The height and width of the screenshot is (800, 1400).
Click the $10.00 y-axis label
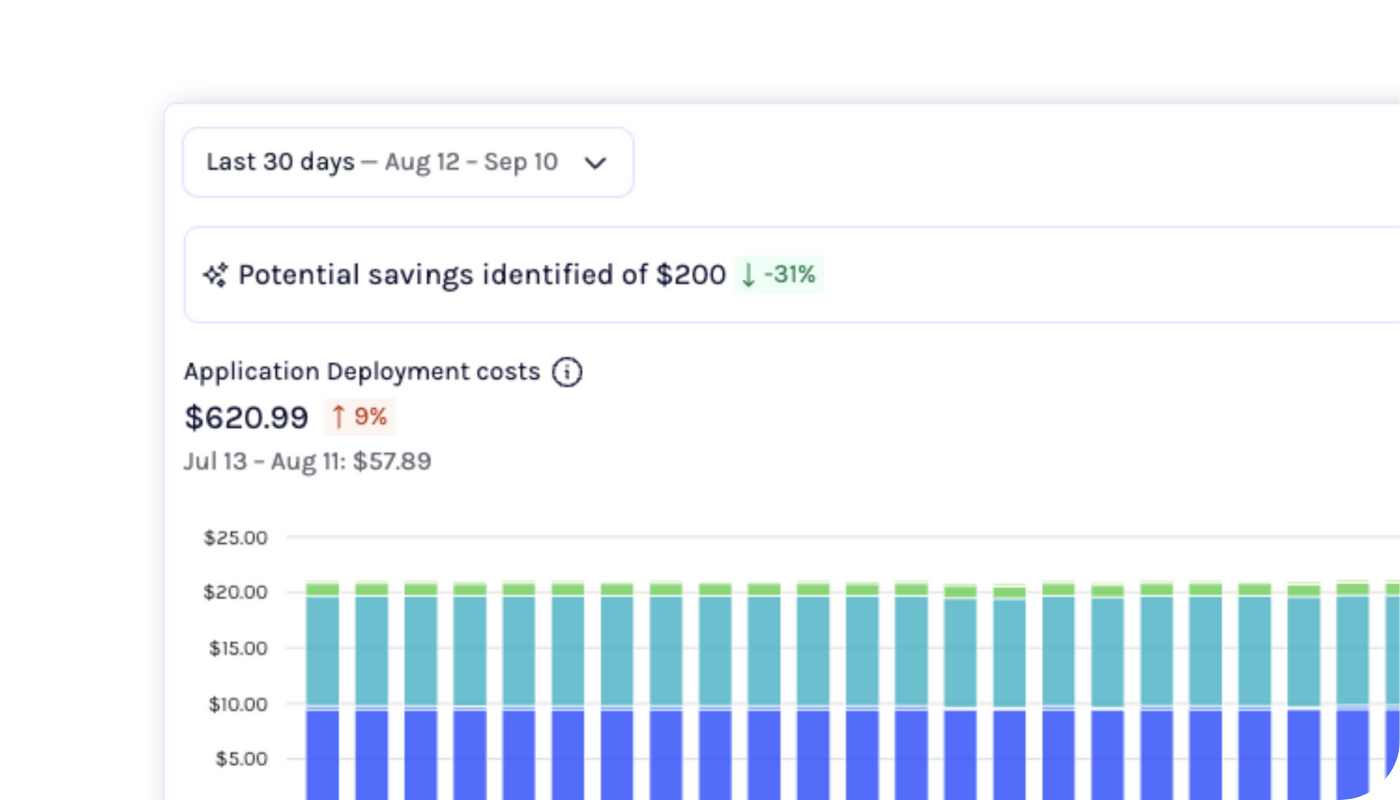(236, 704)
